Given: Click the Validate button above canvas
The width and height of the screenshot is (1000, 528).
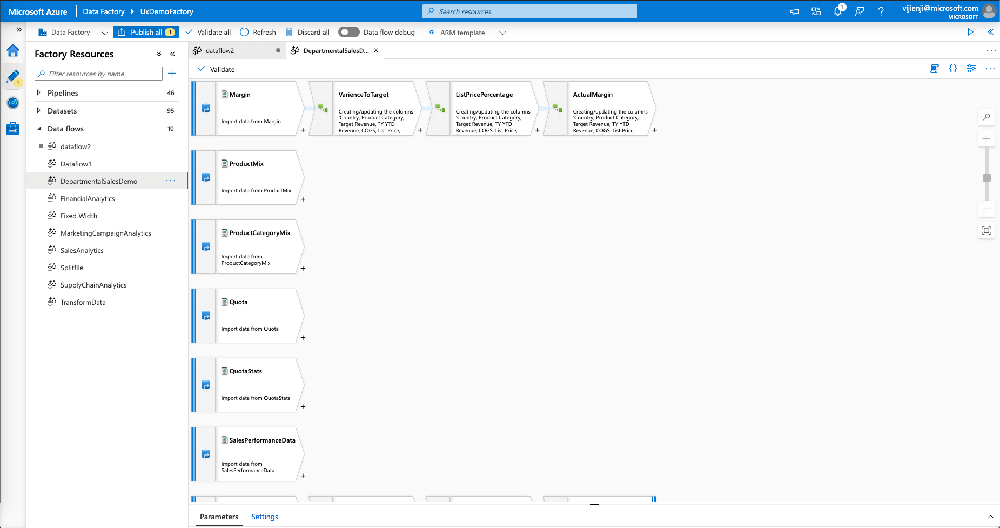Looking at the screenshot, I should 216,69.
